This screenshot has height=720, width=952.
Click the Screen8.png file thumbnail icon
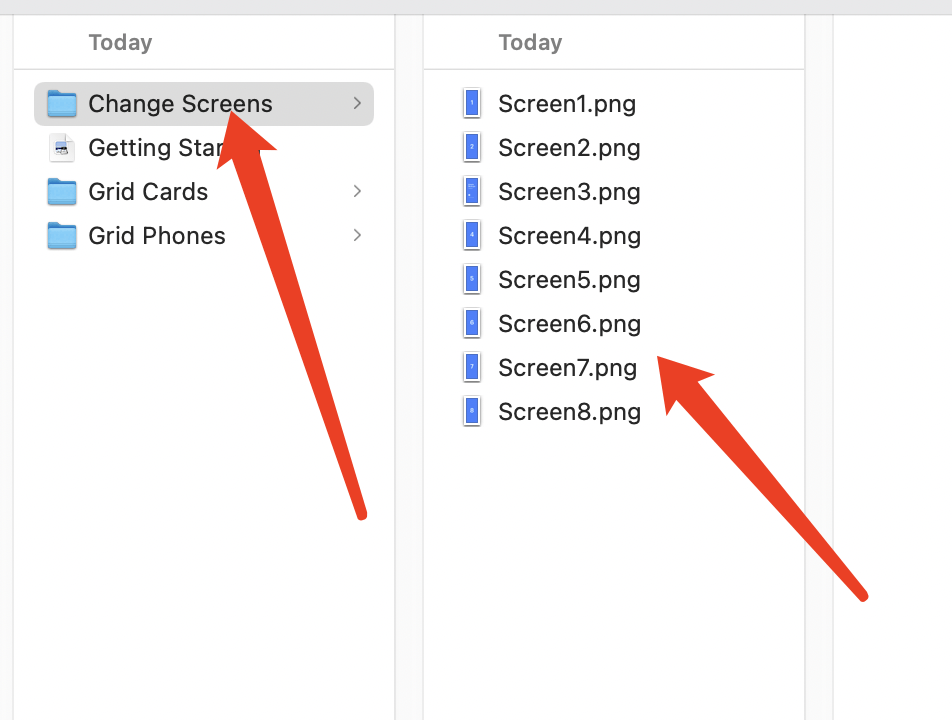click(472, 412)
